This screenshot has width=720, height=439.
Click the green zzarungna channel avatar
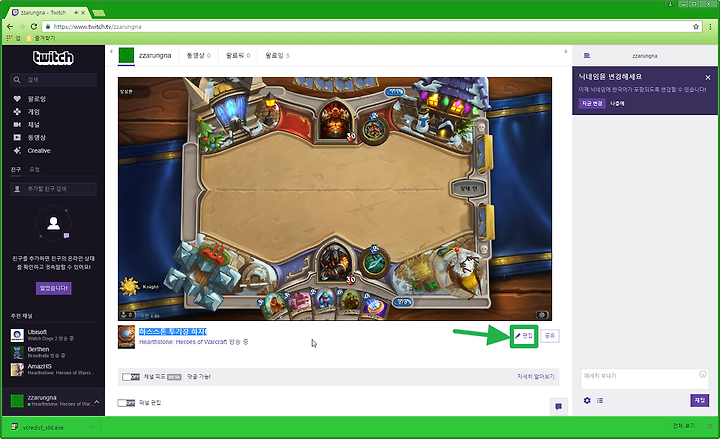(x=126, y=56)
